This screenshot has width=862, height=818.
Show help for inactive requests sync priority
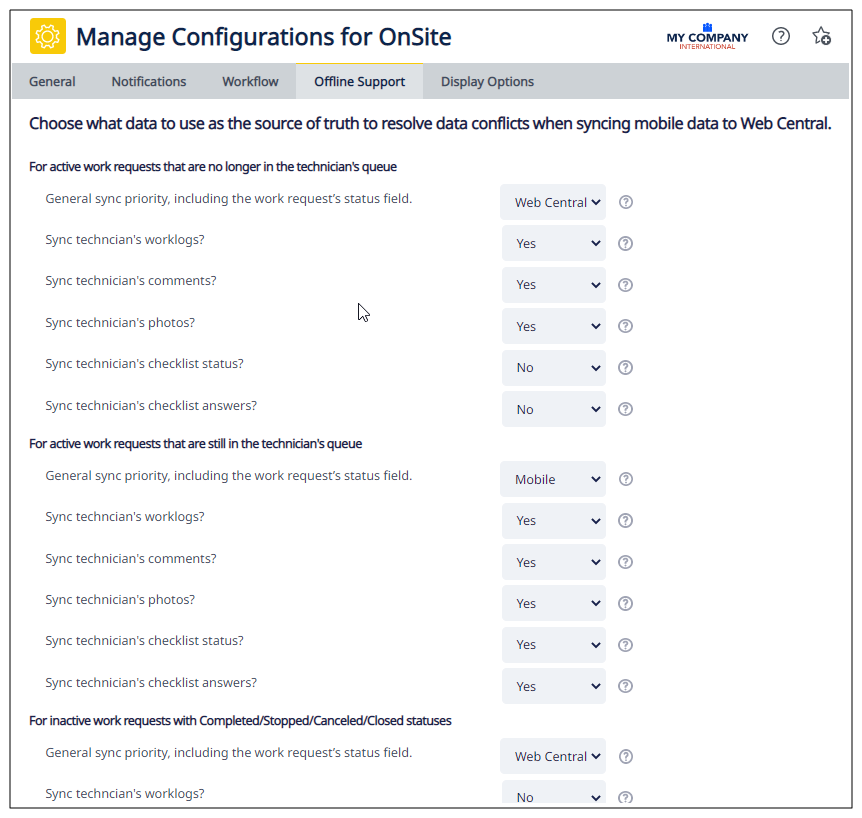(x=626, y=756)
